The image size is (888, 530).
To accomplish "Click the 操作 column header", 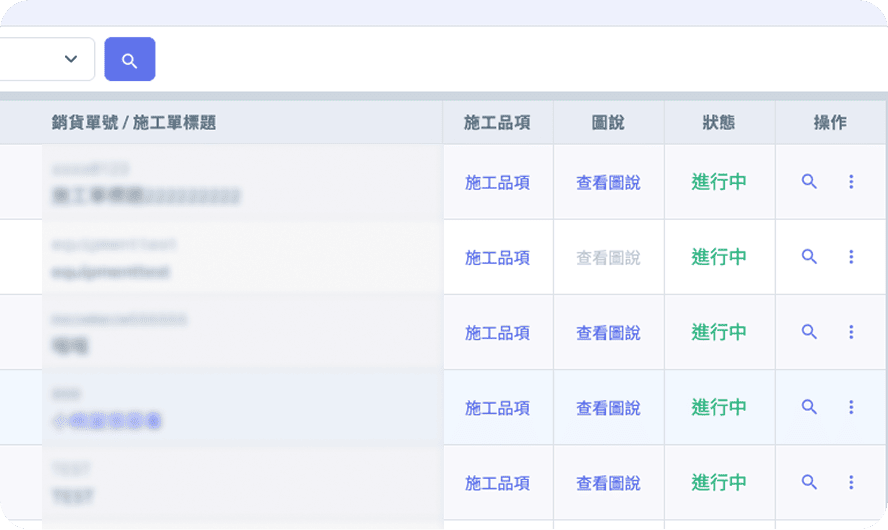I will coord(830,122).
